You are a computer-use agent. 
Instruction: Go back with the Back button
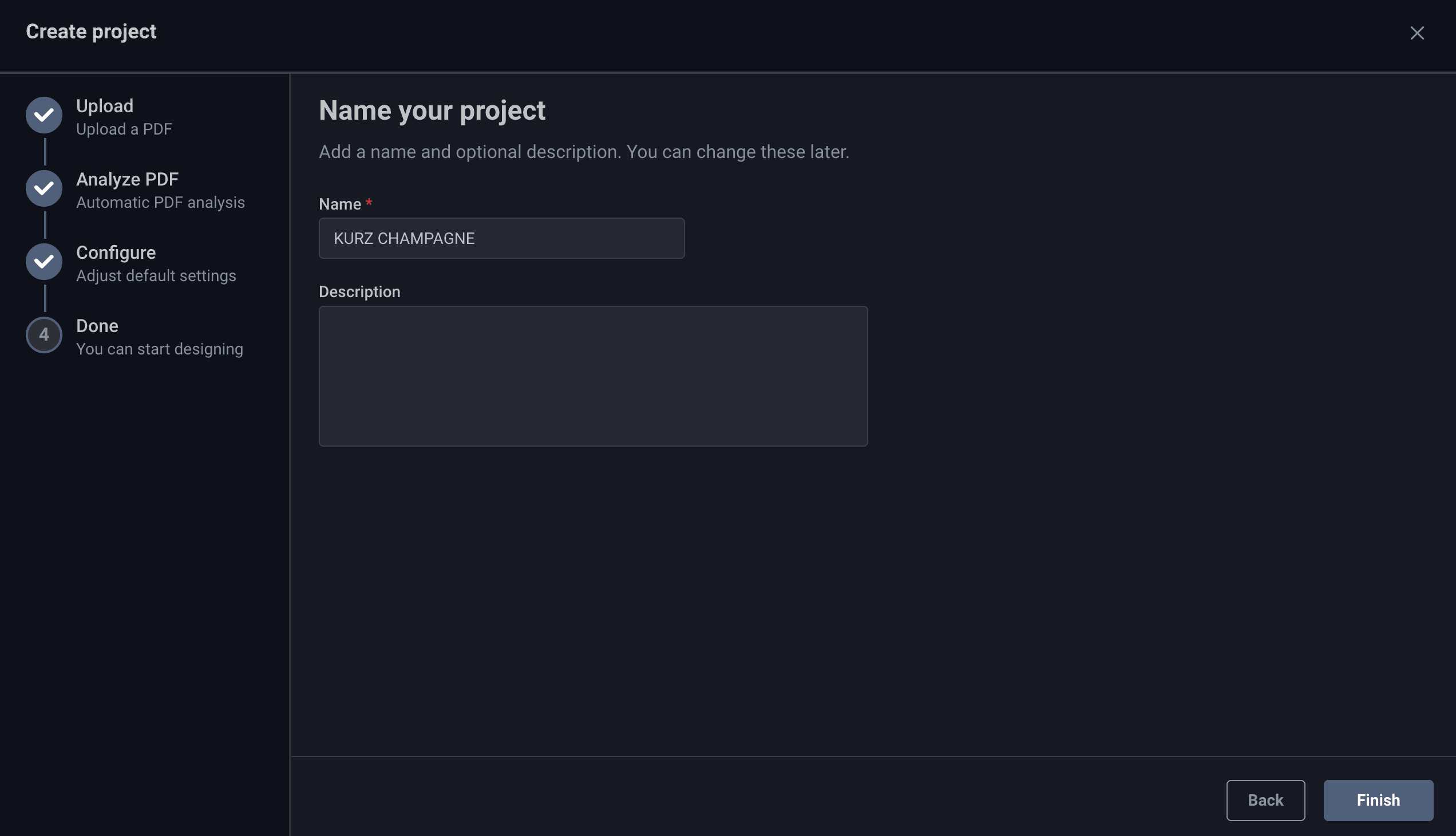(1265, 800)
